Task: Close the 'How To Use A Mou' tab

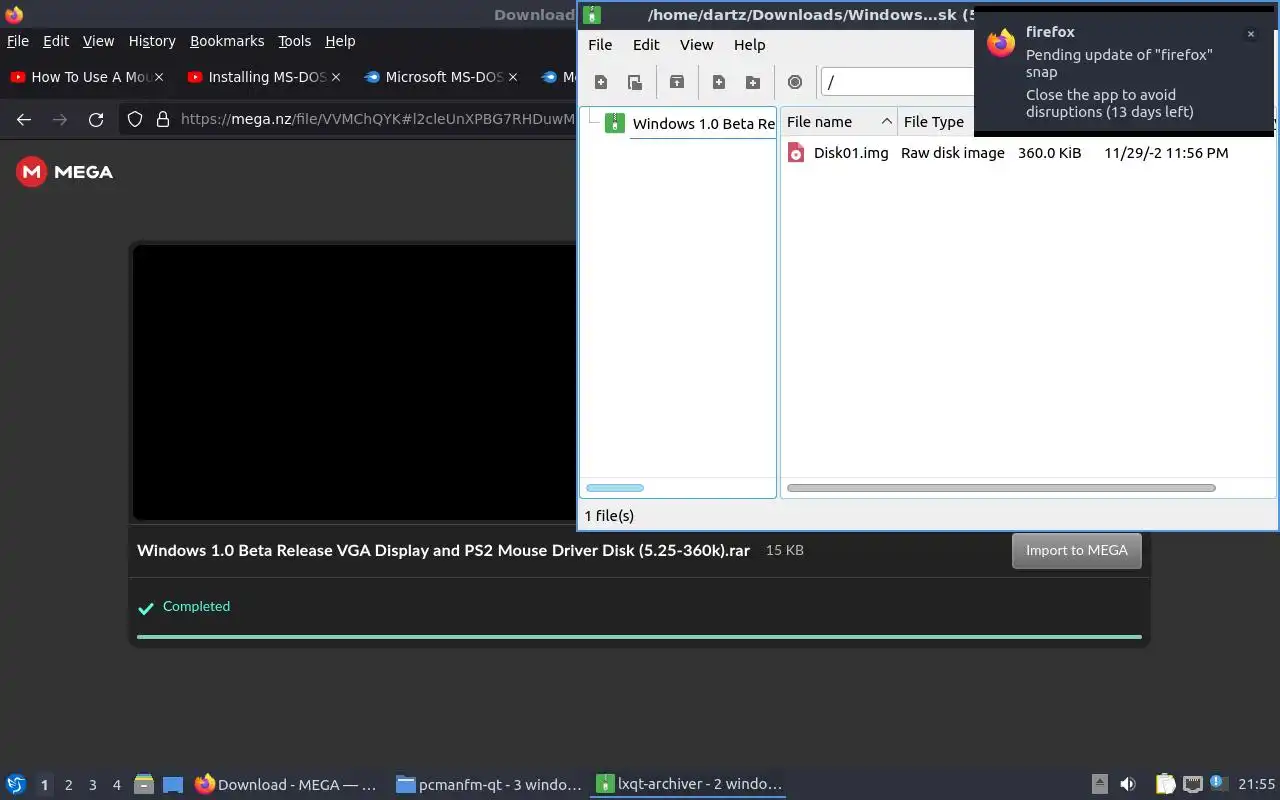Action: 158,77
